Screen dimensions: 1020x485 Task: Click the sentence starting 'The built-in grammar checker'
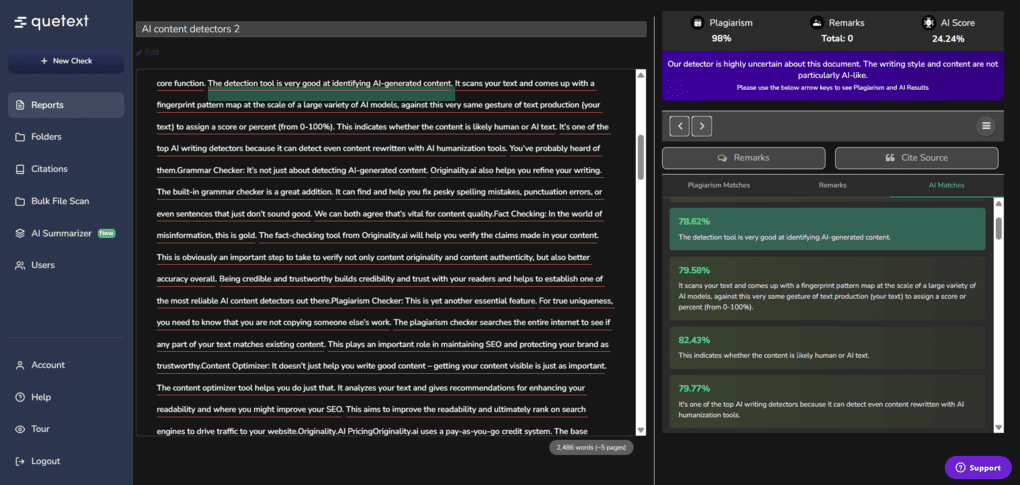(245, 192)
